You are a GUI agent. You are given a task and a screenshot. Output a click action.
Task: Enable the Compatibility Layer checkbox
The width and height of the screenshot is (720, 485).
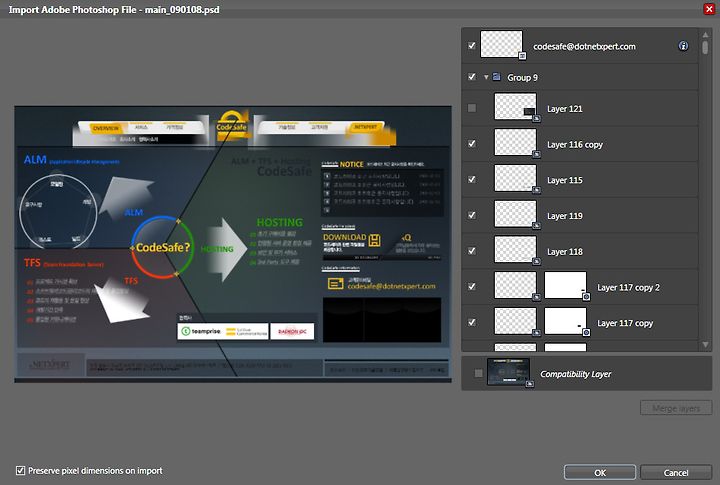[x=478, y=373]
